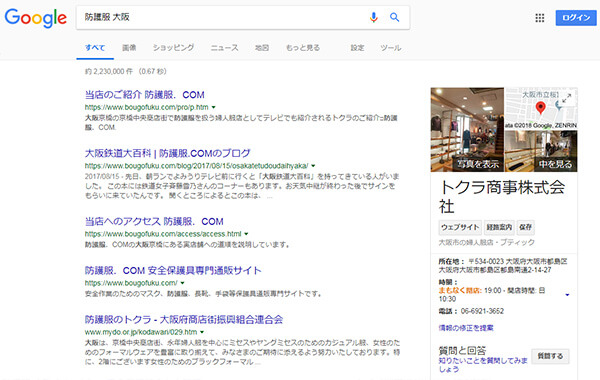600x380 pixels.
Task: Open result 当店へのアクセス 防護服．COM
Action: coord(154,221)
